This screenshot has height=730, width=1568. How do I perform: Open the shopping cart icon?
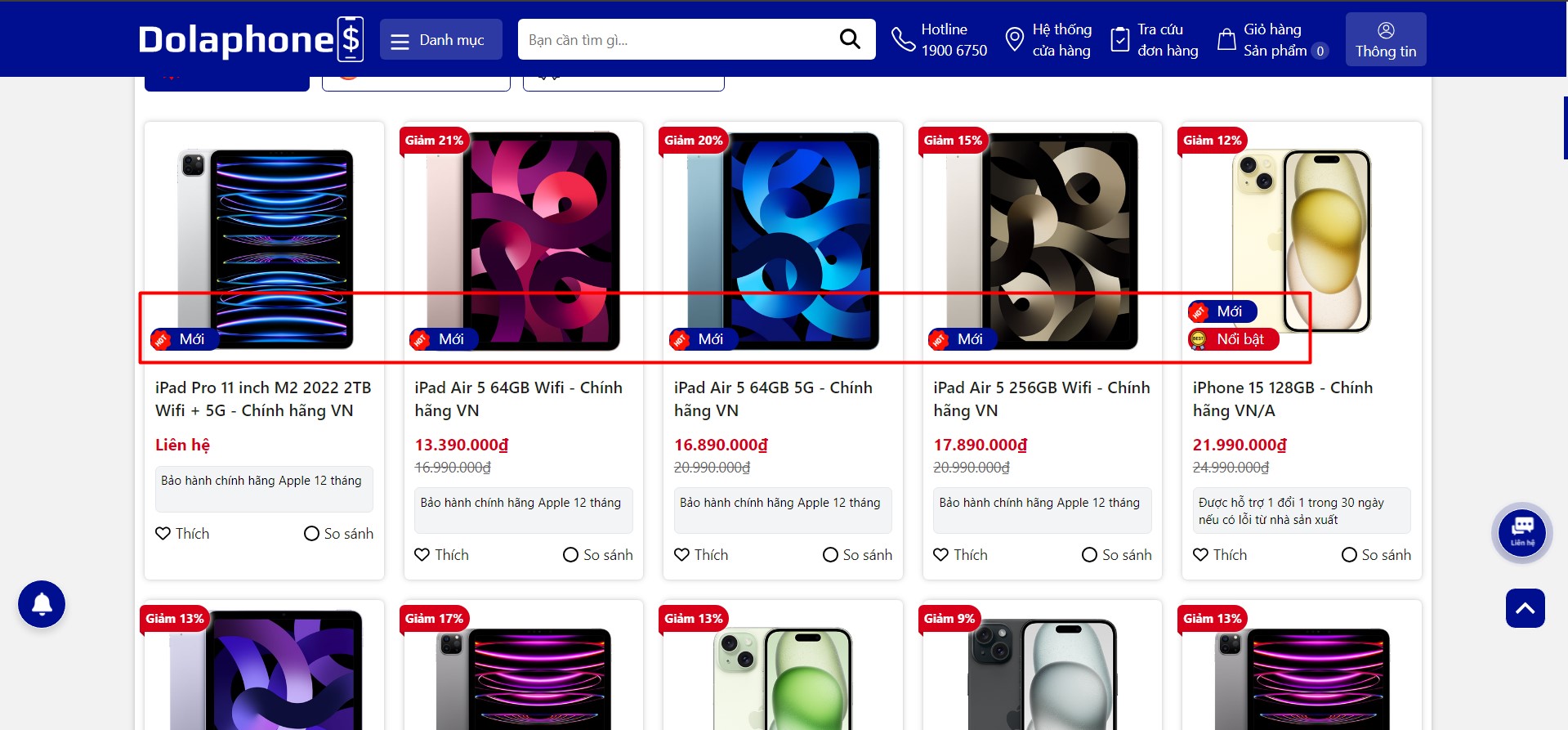coord(1226,39)
